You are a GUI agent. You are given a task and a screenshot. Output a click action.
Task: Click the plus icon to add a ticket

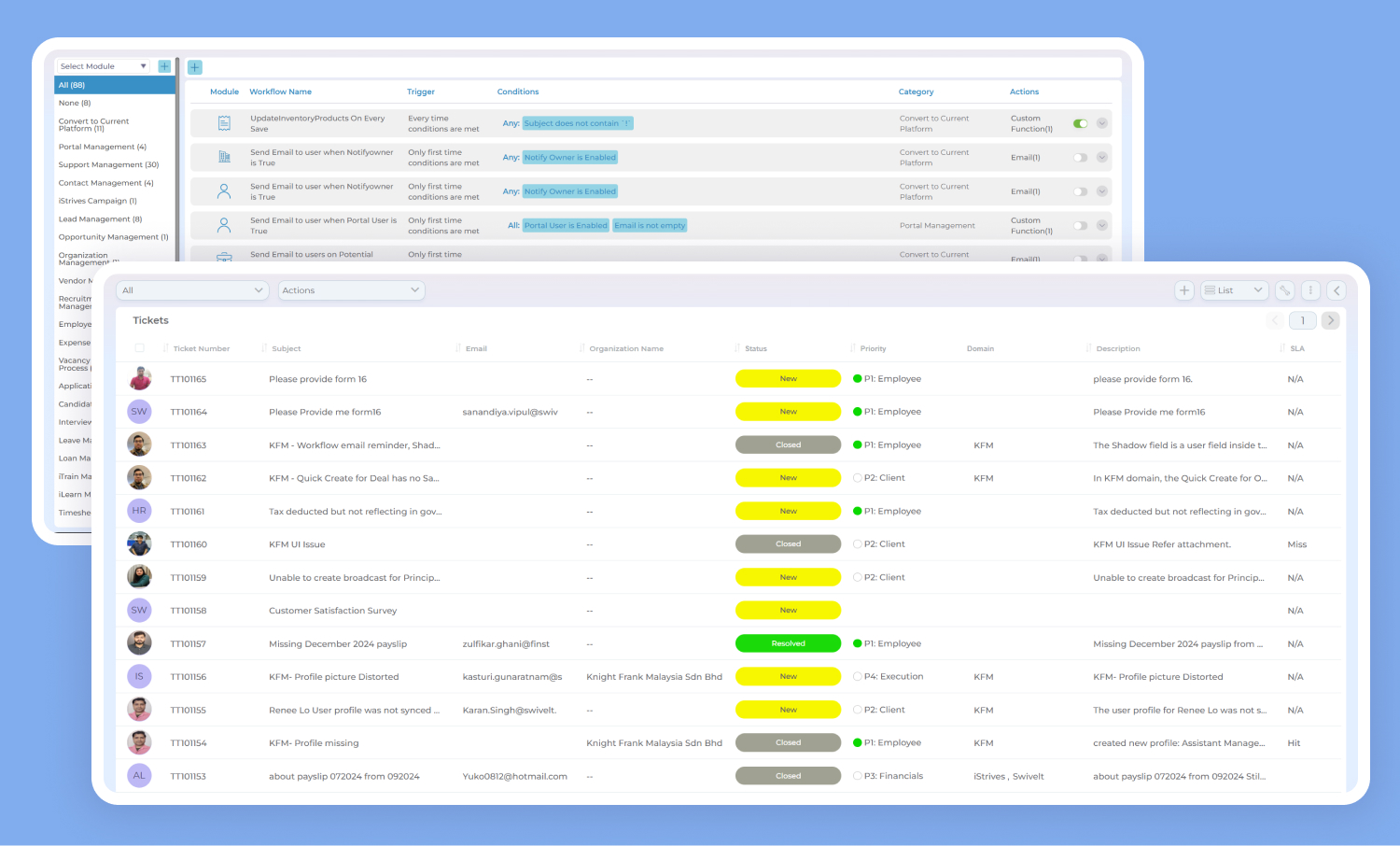coord(1183,290)
